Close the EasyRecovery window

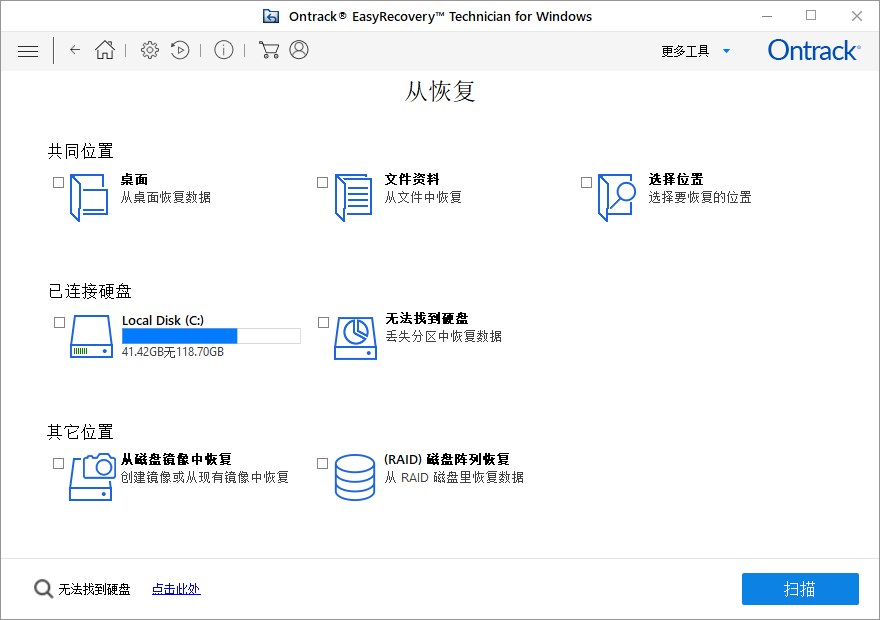pos(856,16)
